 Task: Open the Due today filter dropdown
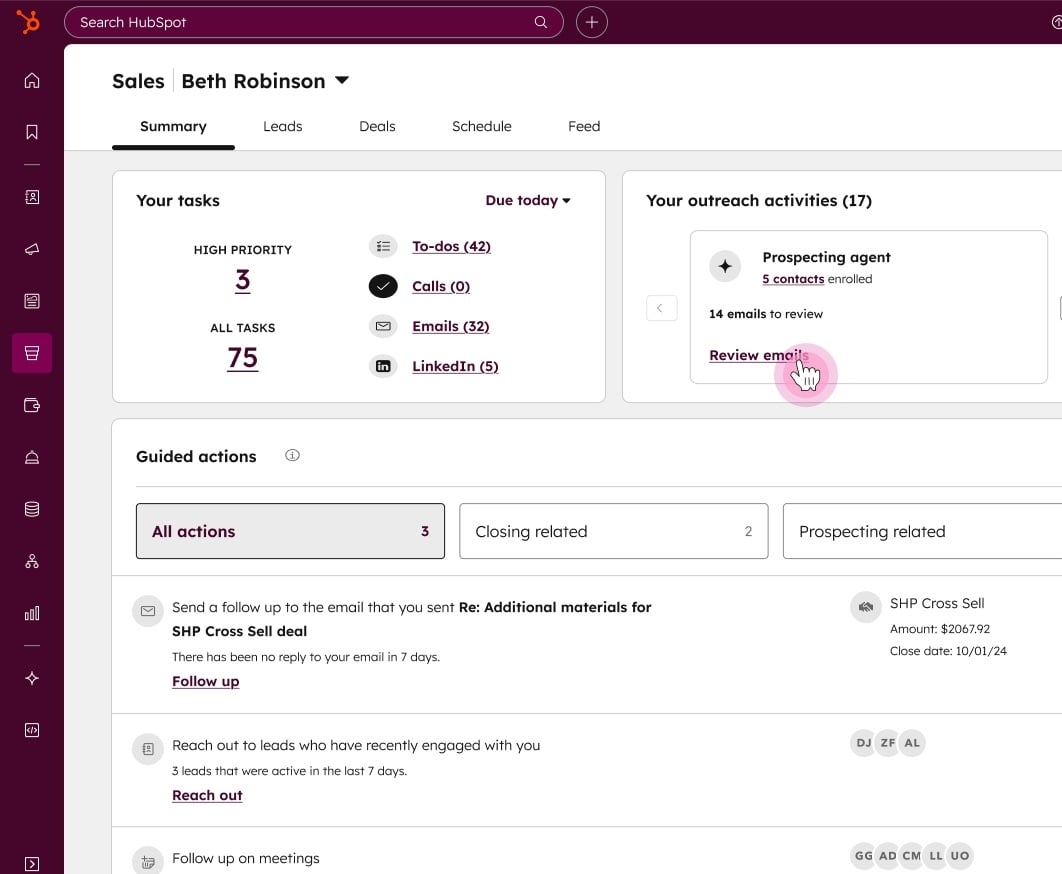(x=528, y=200)
